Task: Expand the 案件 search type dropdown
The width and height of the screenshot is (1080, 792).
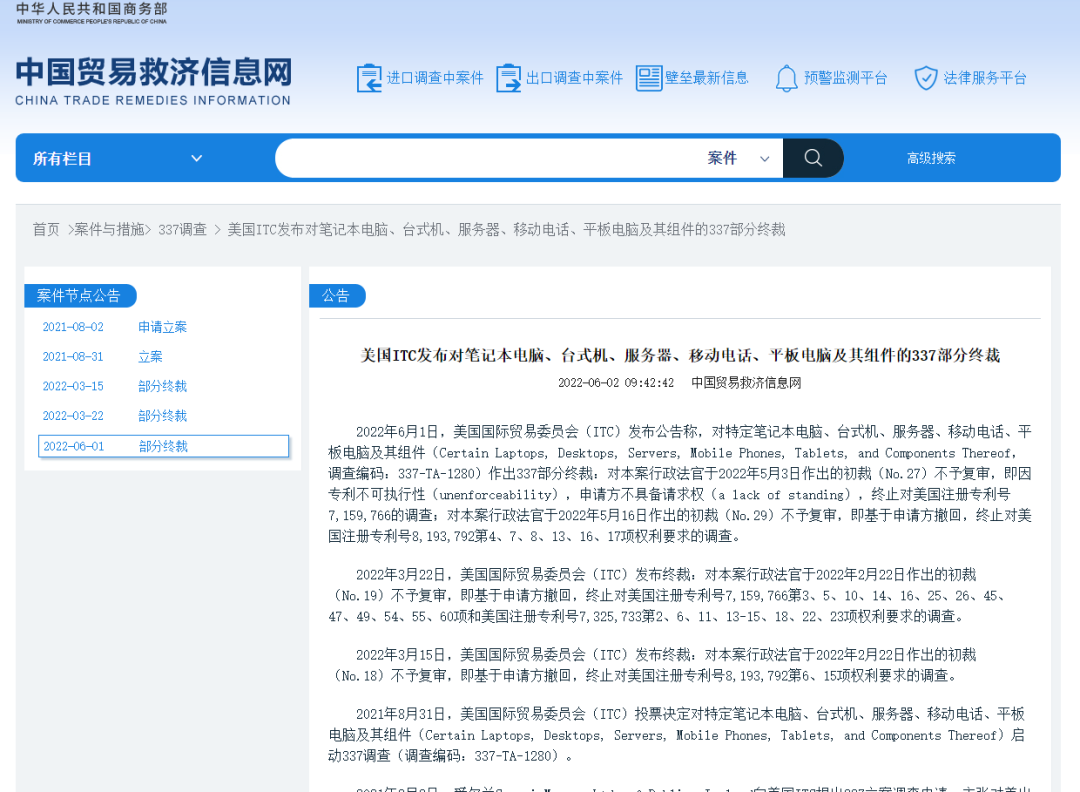Action: point(738,158)
